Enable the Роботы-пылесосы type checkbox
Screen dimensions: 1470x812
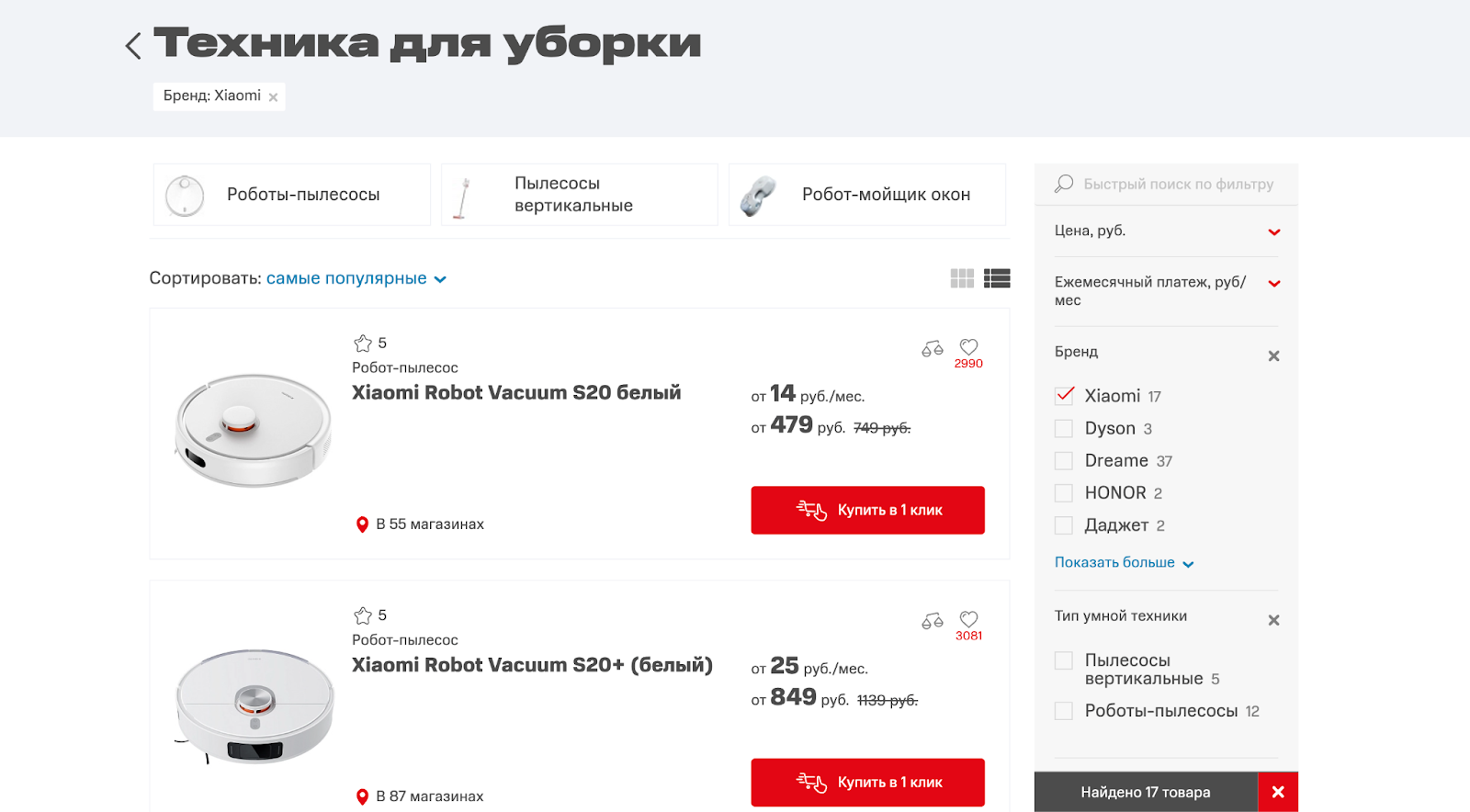click(1064, 711)
